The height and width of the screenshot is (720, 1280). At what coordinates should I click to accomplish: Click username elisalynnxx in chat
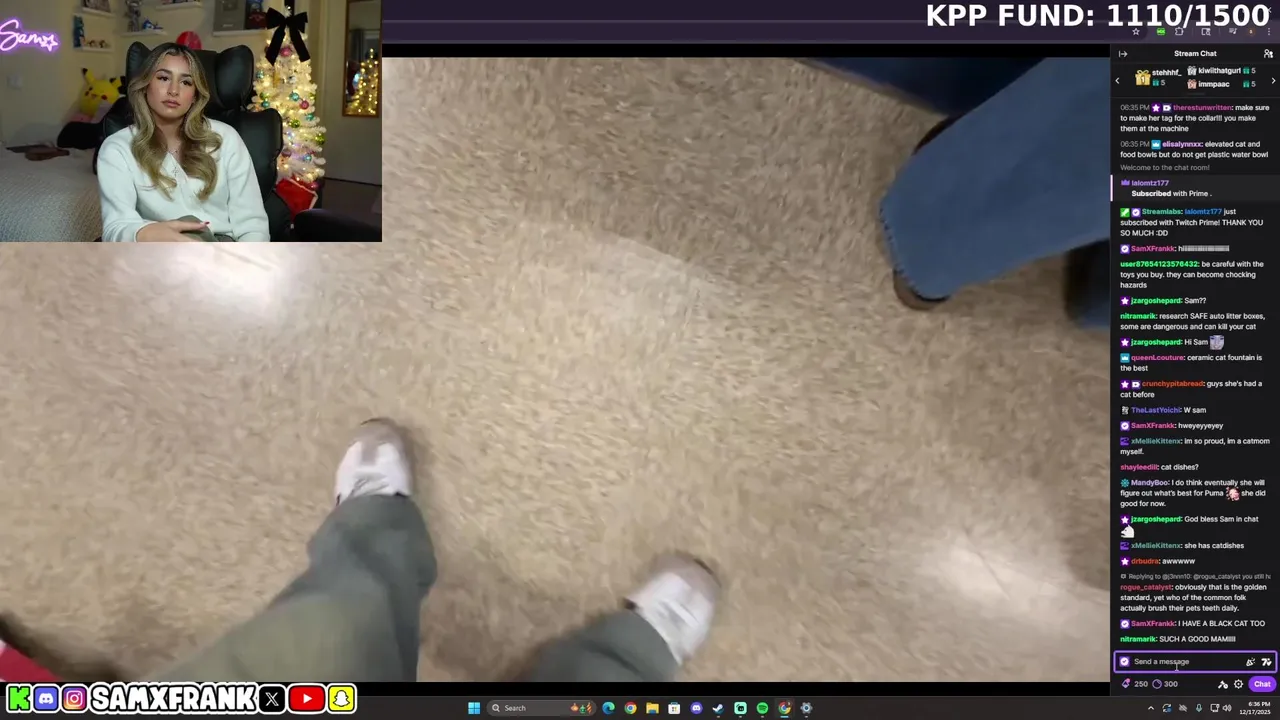(1182, 144)
